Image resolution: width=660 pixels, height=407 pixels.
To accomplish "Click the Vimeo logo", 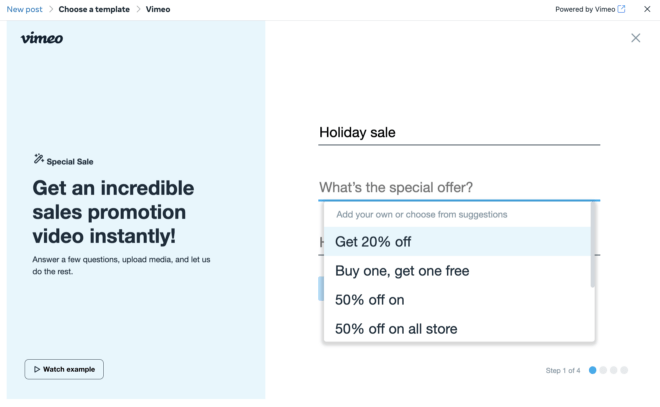I will coord(42,38).
